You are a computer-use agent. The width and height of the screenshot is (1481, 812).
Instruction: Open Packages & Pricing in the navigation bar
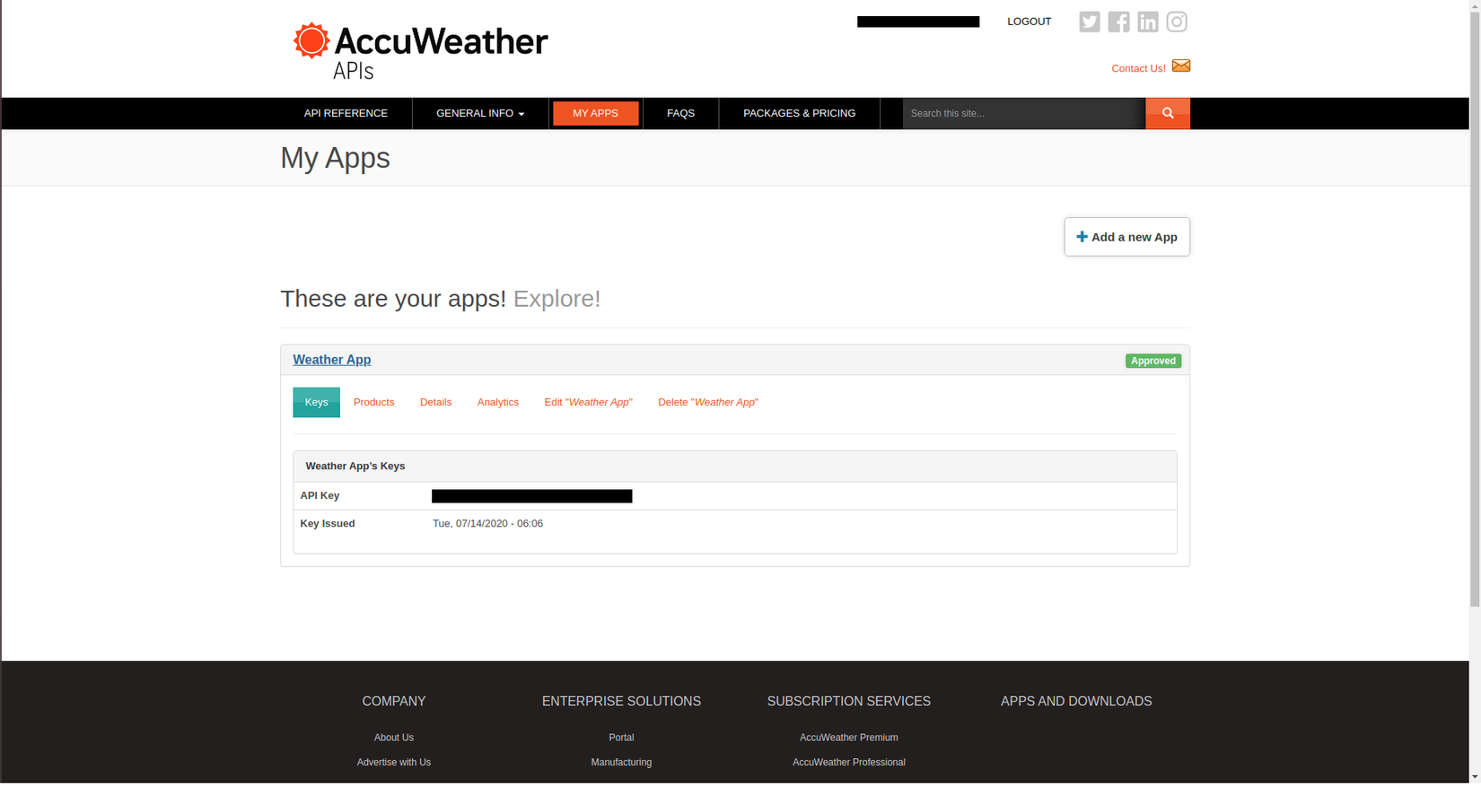(x=800, y=113)
